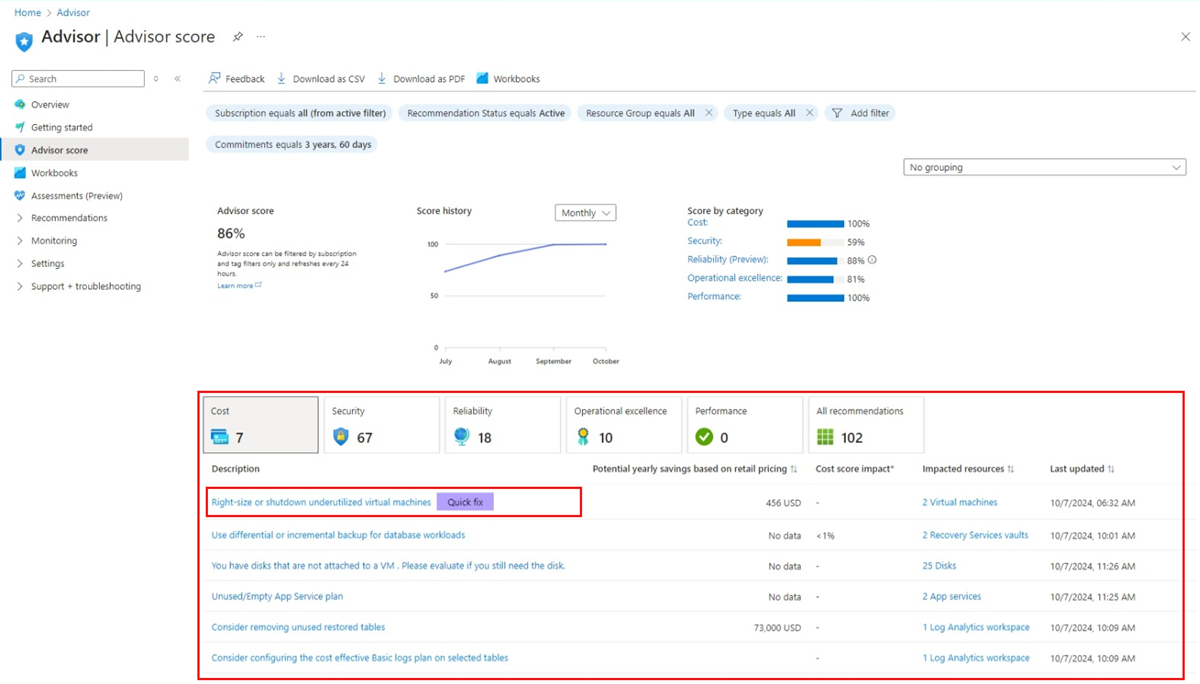Select the Download as PDF icon
This screenshot has width=1200, height=684.
(382, 78)
